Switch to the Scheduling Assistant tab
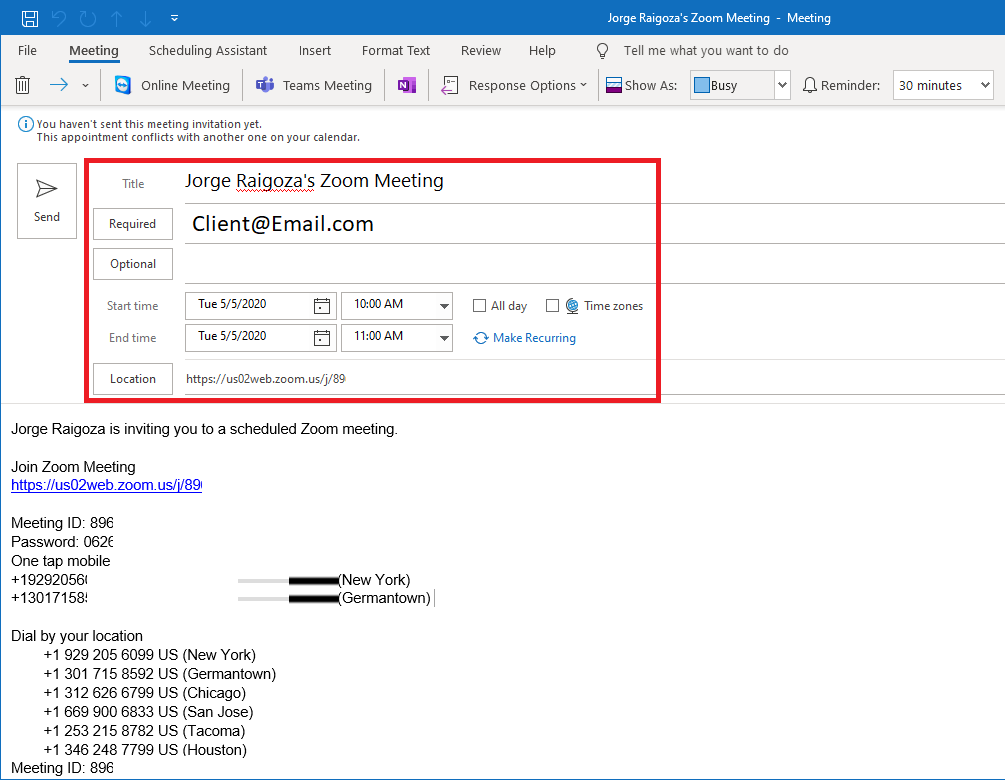 tap(208, 51)
